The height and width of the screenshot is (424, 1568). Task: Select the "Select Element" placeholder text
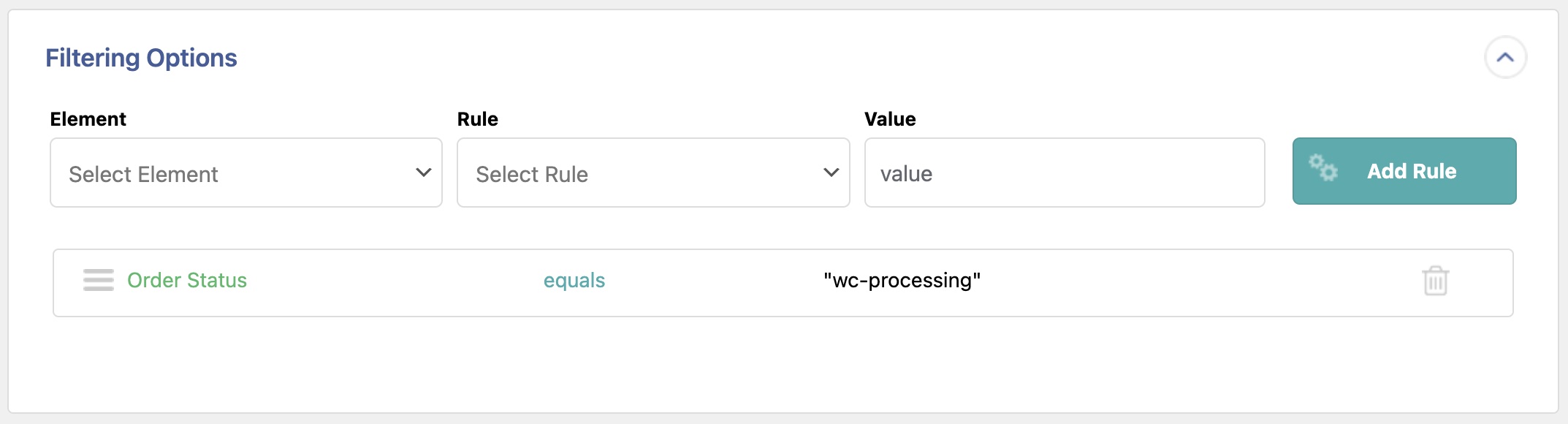pyautogui.click(x=143, y=174)
